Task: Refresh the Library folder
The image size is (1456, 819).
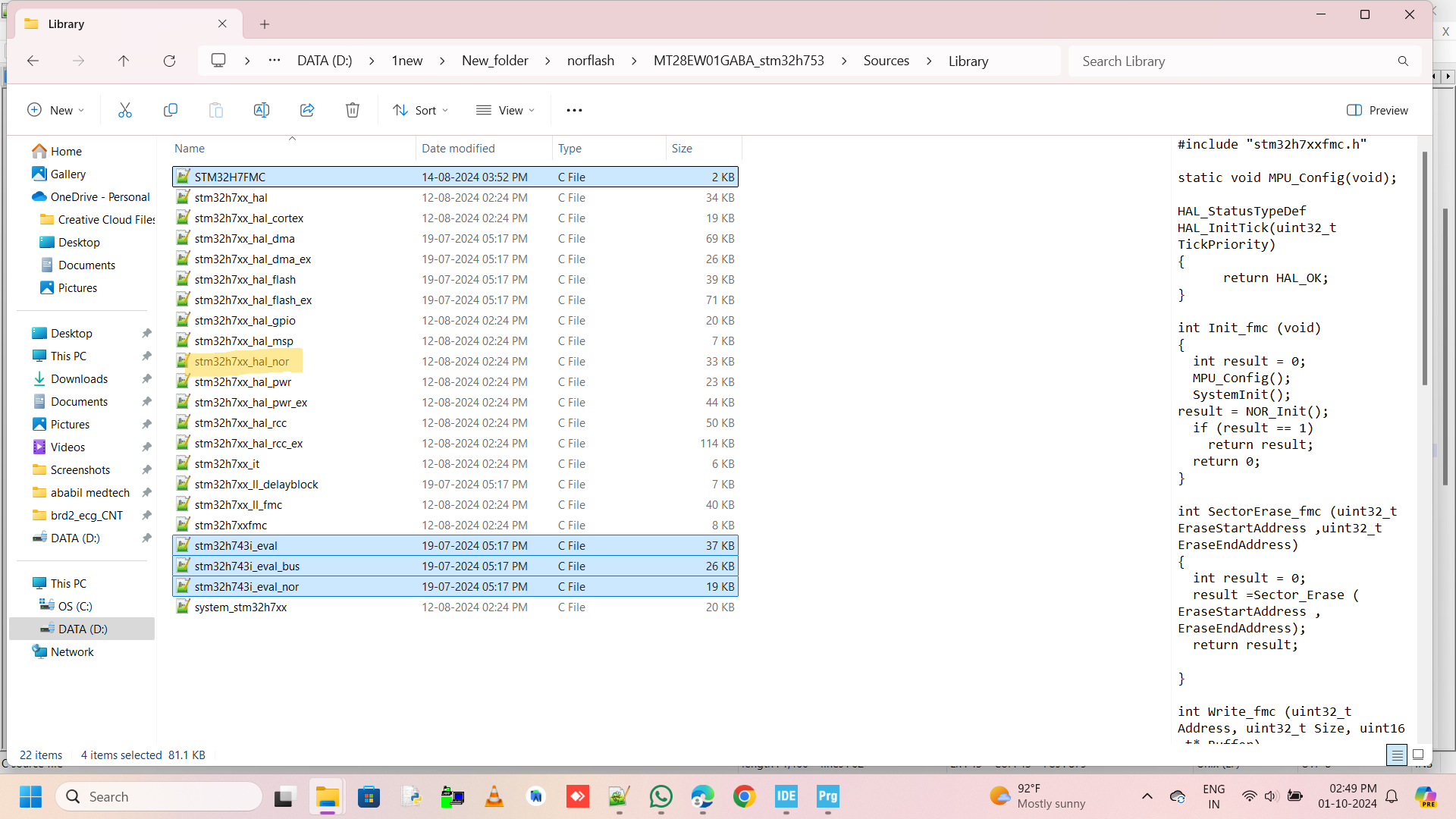Action: (x=170, y=61)
